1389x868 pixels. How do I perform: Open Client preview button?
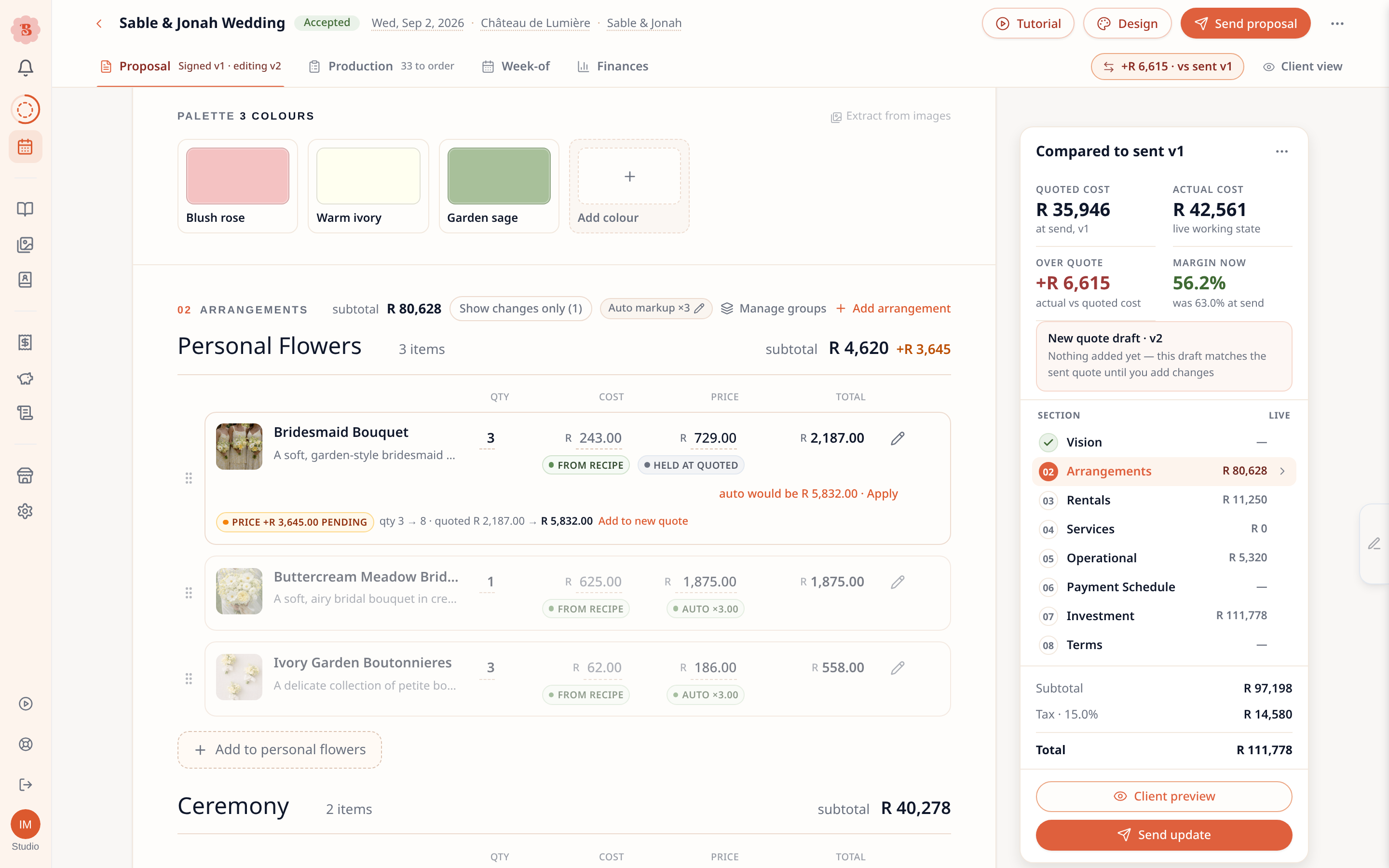[1163, 797]
